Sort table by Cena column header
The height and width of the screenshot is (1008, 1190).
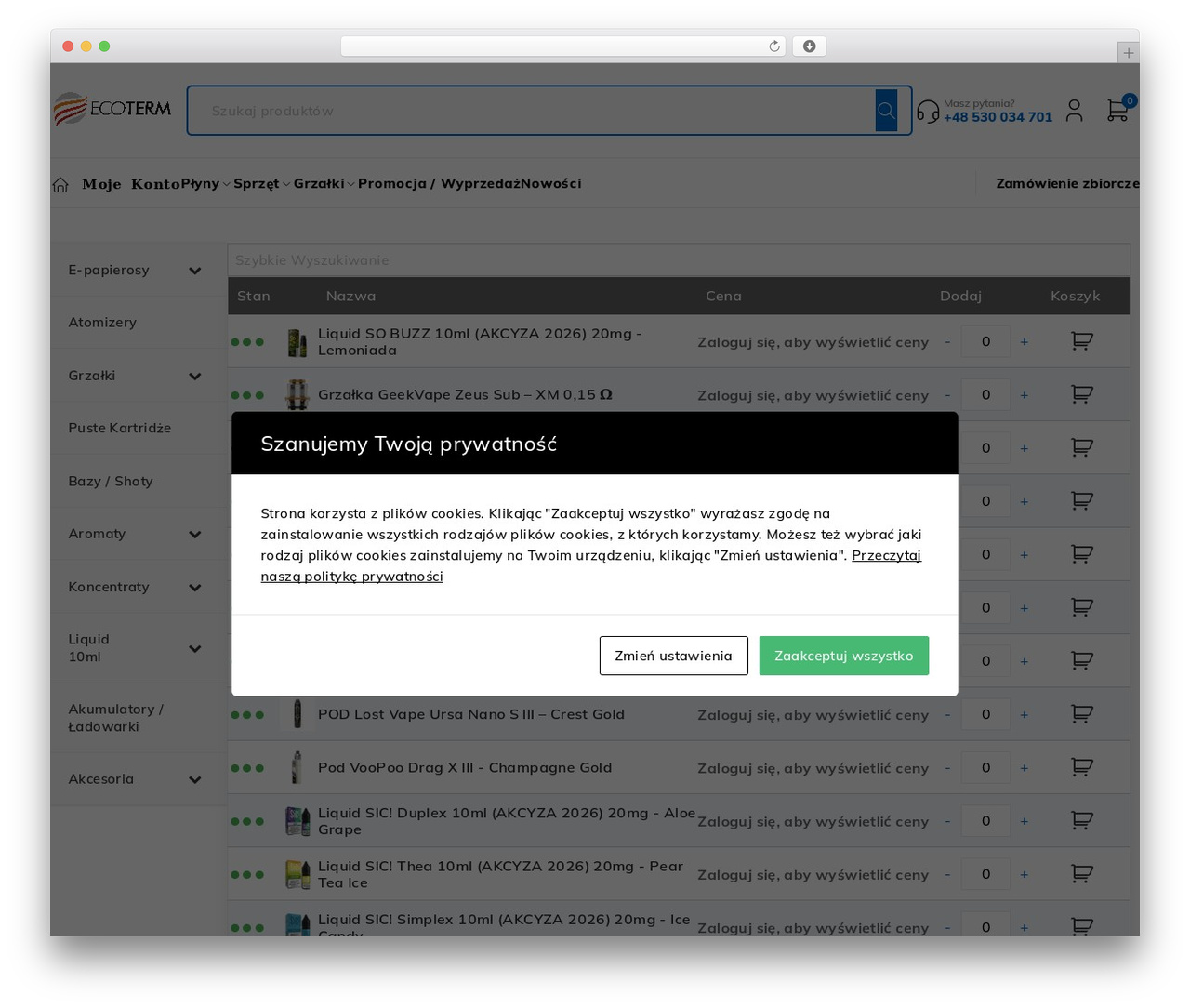(723, 297)
